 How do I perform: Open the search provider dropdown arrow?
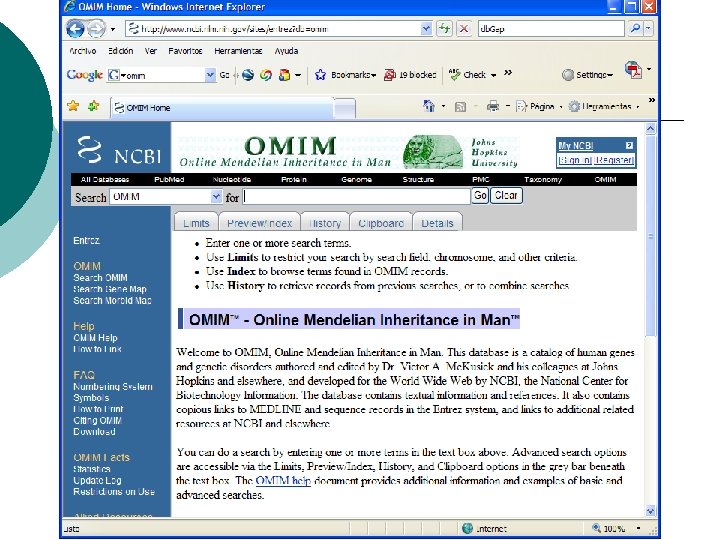(x=648, y=28)
